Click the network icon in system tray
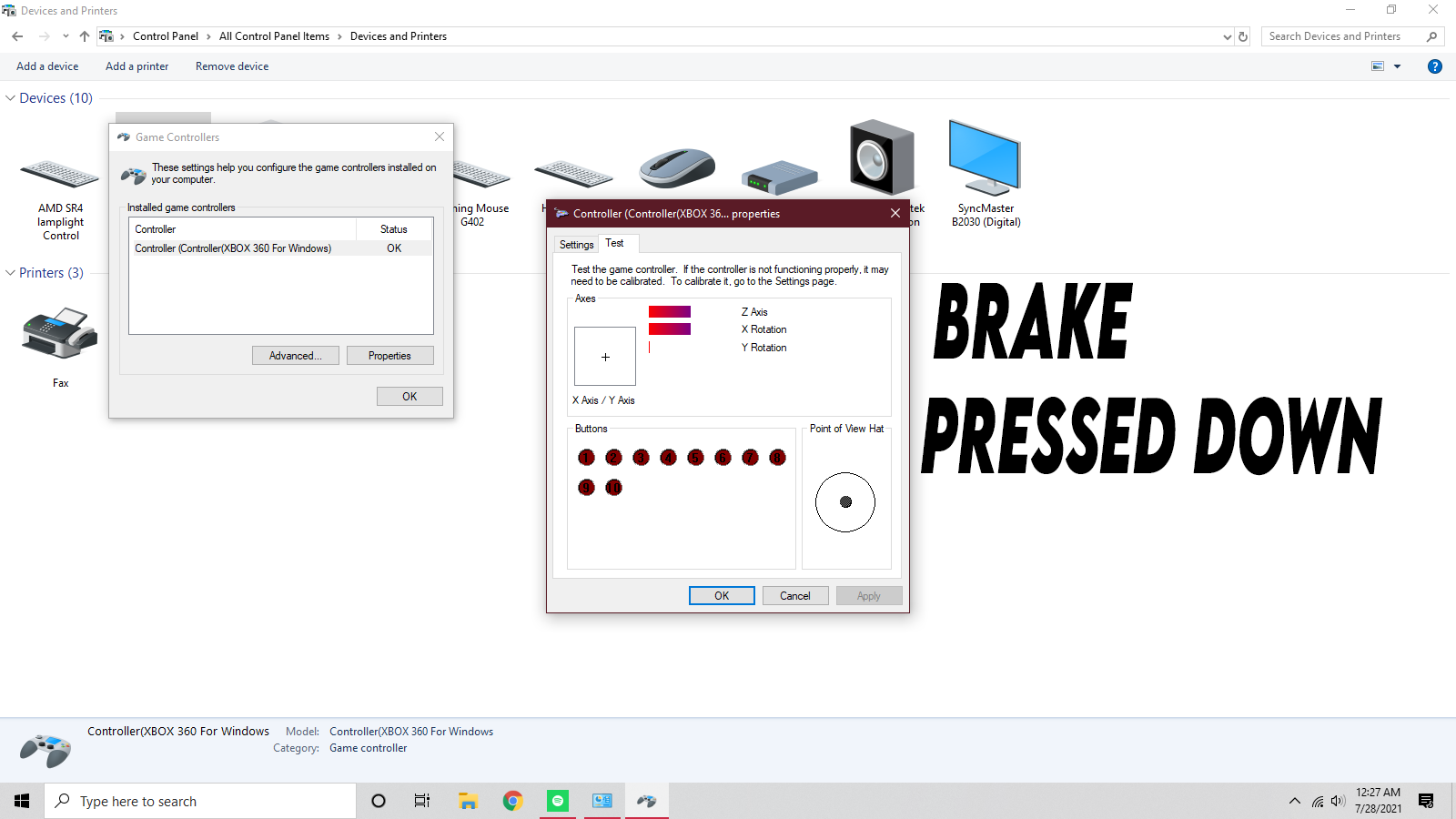1456x819 pixels. pos(1317,802)
